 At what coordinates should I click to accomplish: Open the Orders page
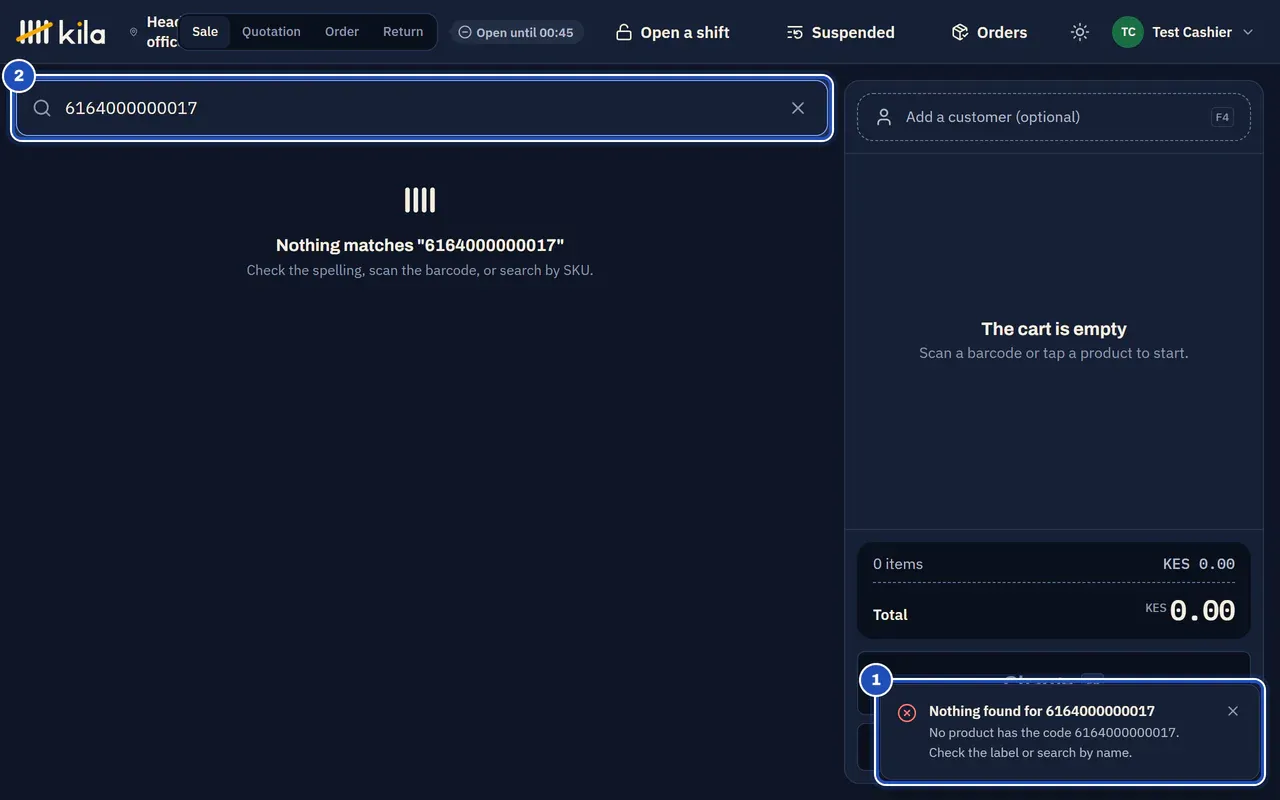[x=989, y=32]
